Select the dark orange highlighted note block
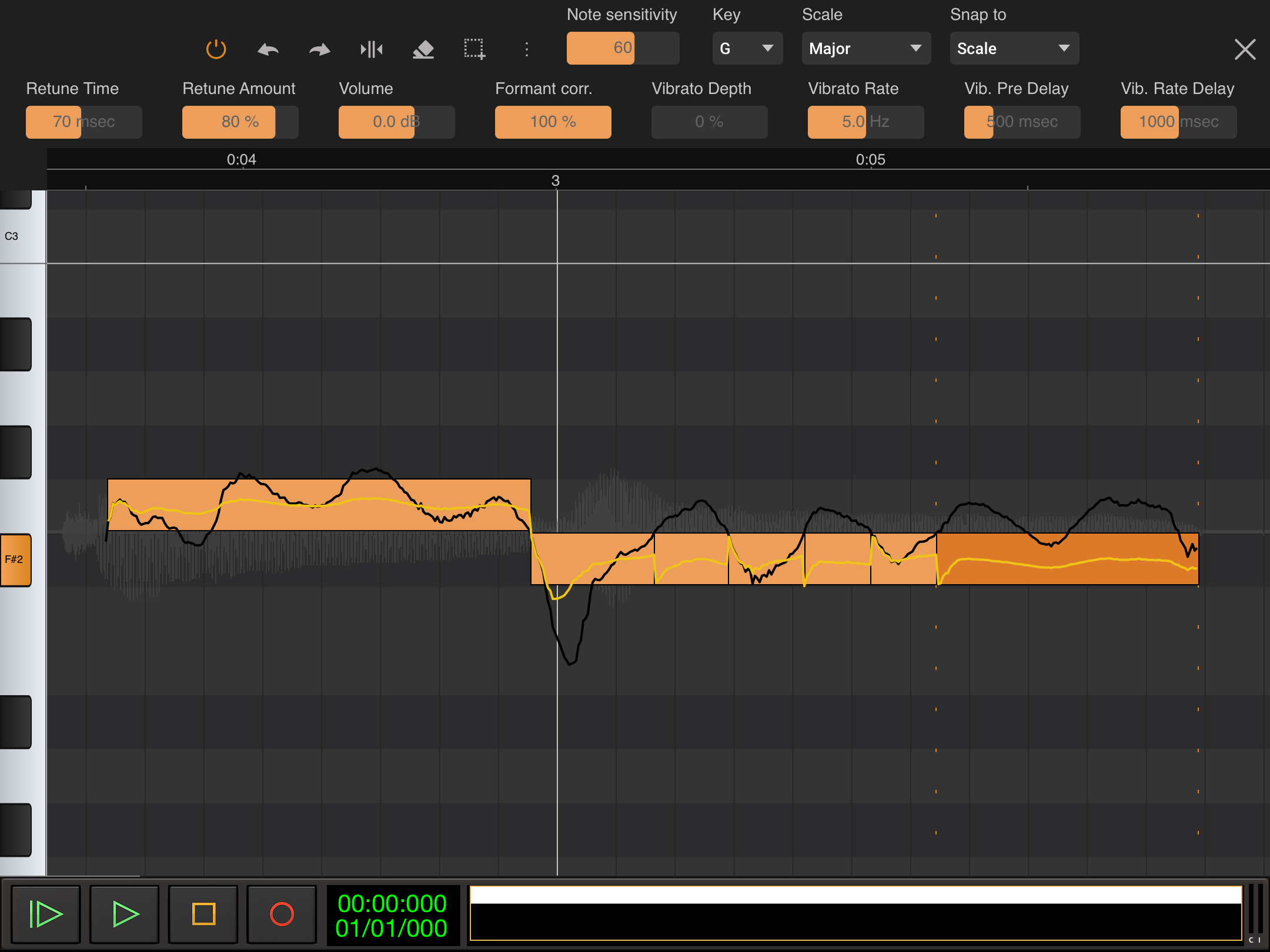Image resolution: width=1270 pixels, height=952 pixels. [x=1067, y=558]
